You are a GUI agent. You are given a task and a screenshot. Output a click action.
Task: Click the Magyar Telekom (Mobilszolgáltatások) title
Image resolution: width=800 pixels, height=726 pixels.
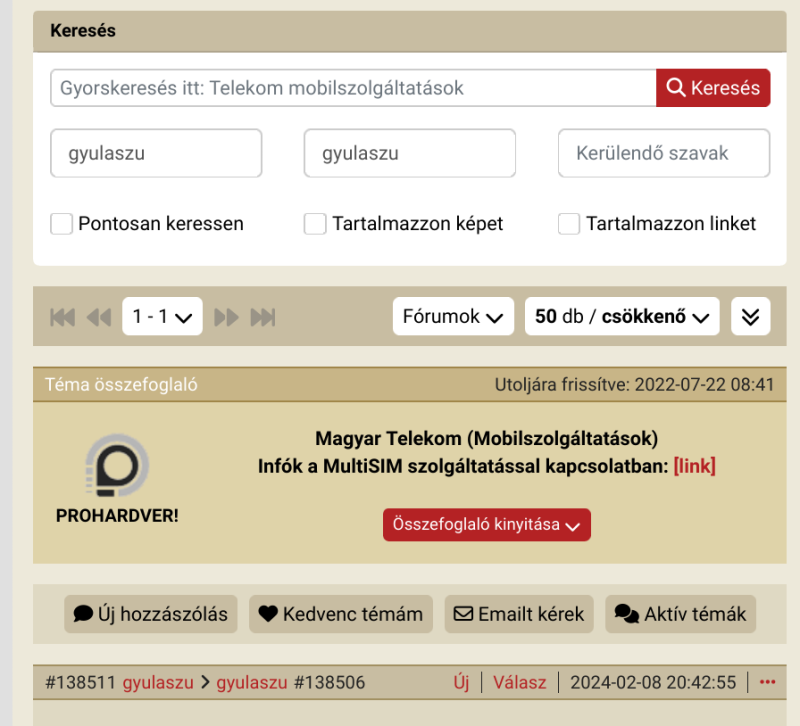click(x=487, y=438)
